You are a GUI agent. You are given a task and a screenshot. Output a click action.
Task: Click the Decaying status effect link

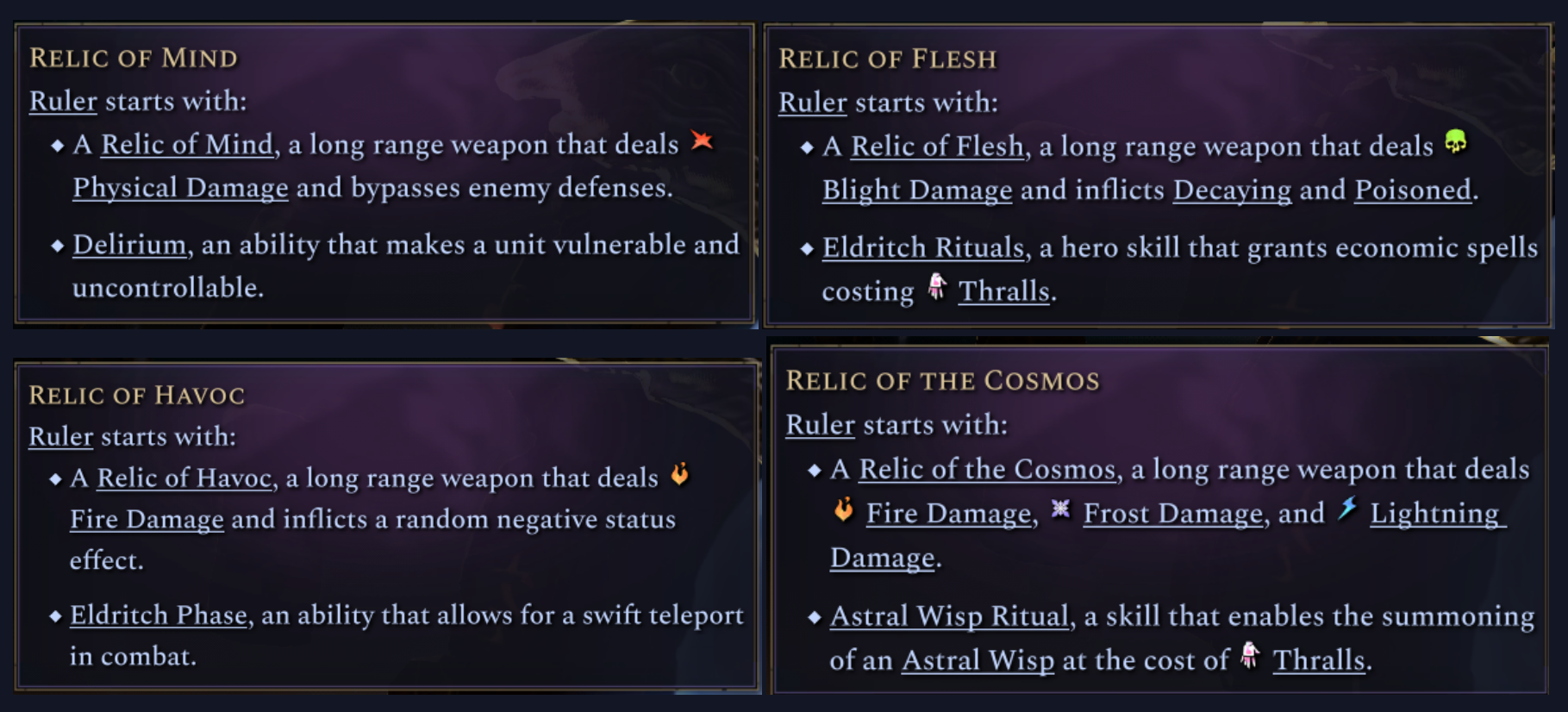coord(1231,189)
